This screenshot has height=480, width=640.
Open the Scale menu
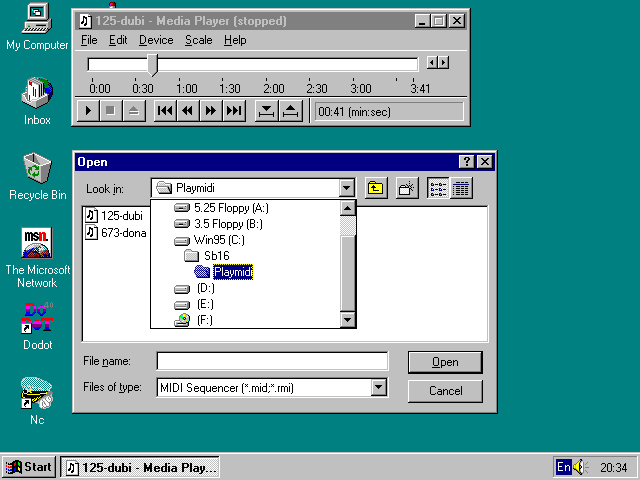click(199, 40)
